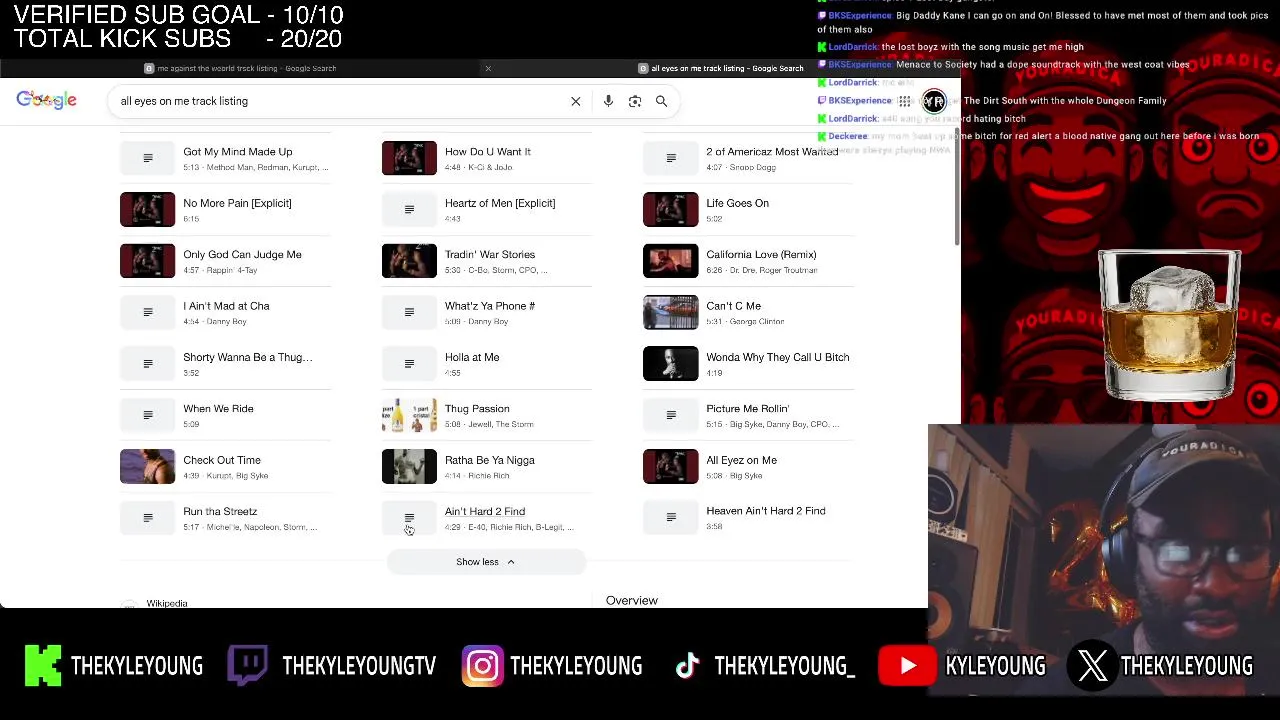
Task: Open the YR account avatar
Action: point(934,101)
